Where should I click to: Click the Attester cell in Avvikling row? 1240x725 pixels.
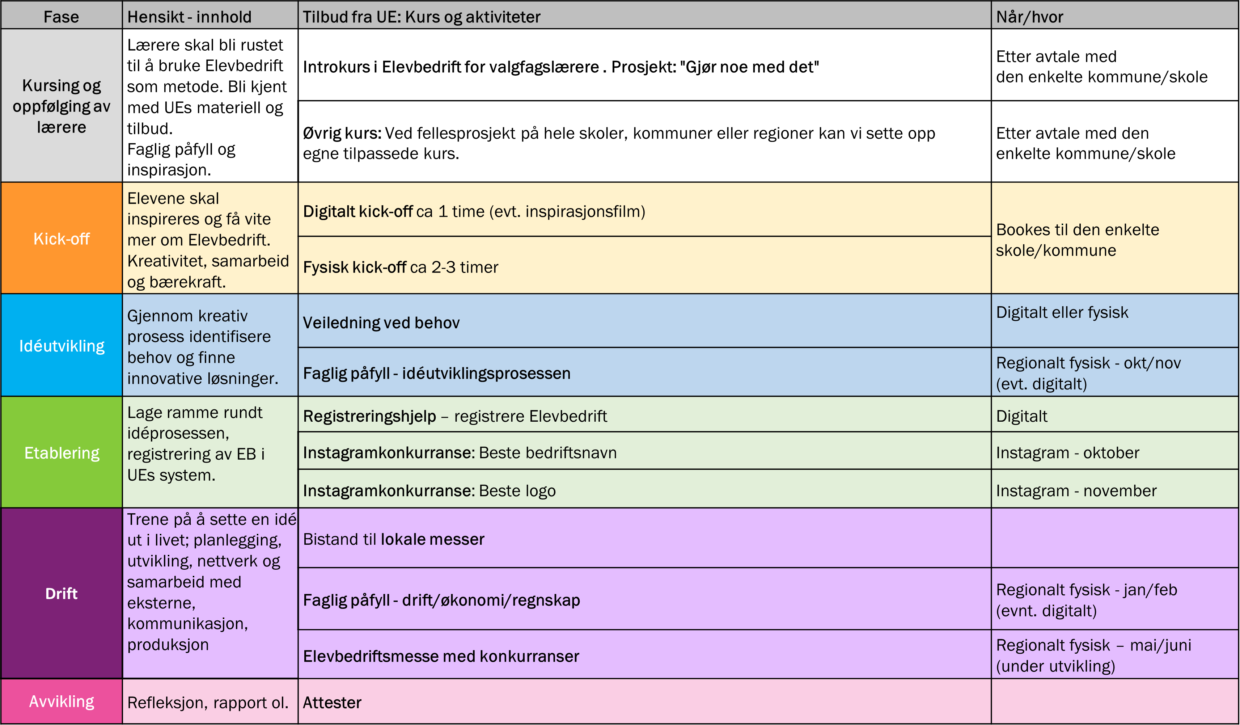tap(644, 702)
